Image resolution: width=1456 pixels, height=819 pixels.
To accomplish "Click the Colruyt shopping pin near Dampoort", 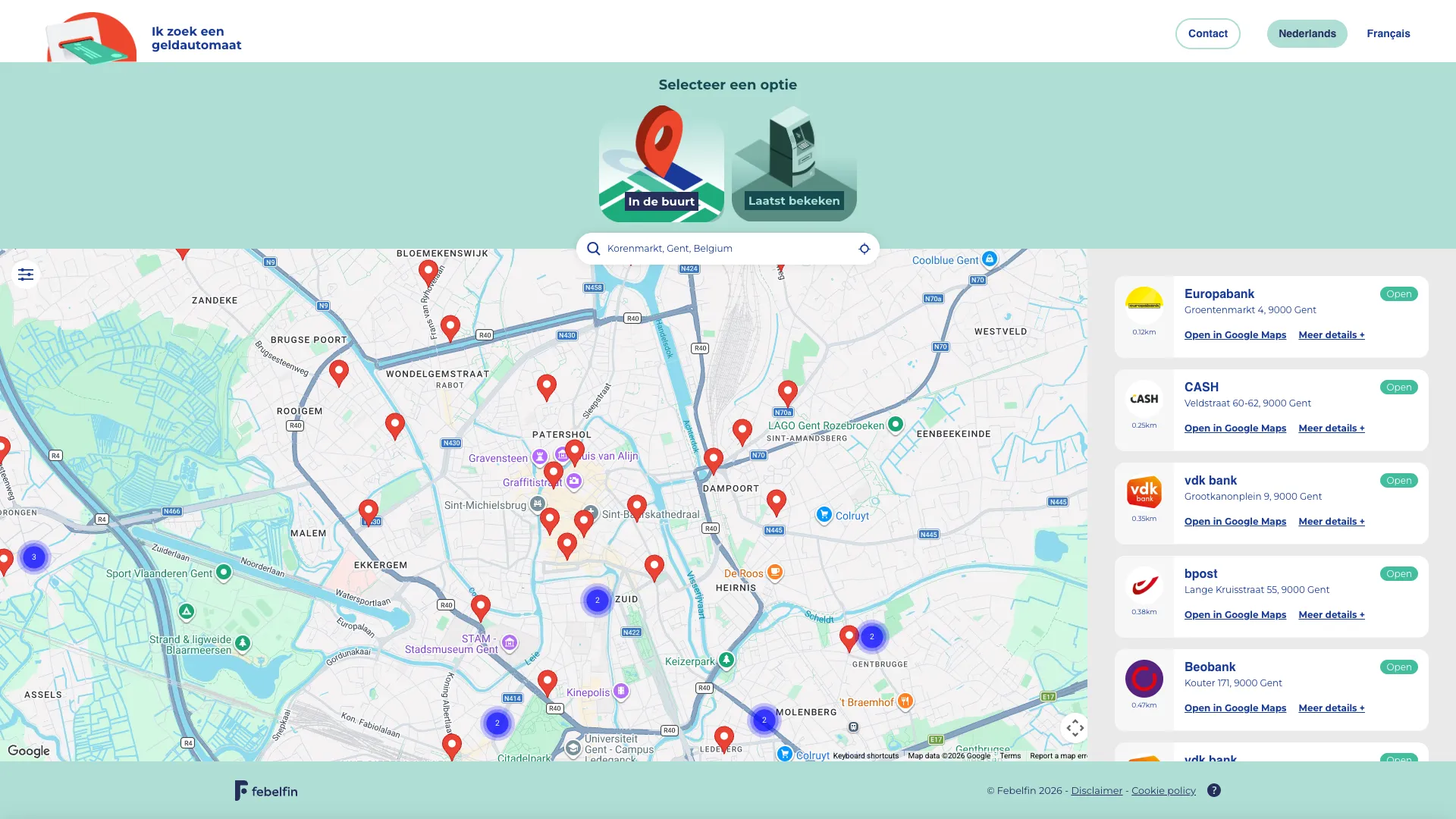I will pos(824,515).
